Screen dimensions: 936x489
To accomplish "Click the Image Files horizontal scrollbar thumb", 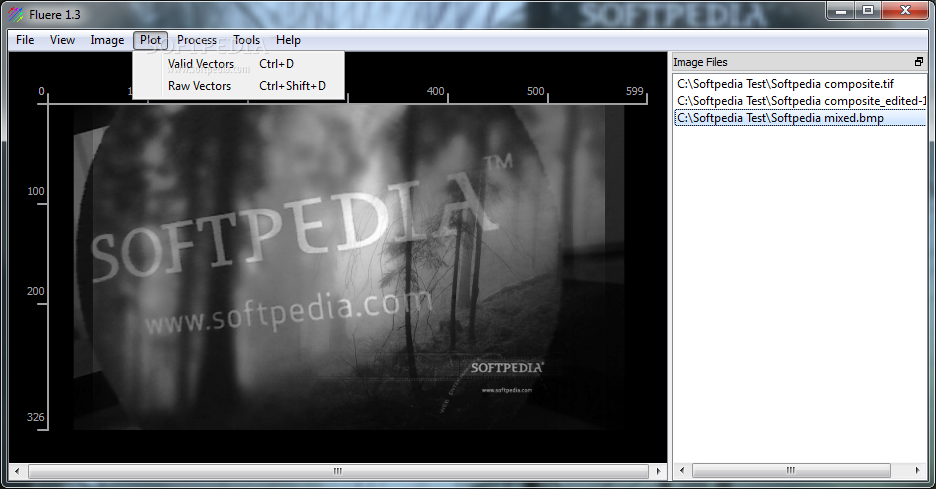I will [x=791, y=470].
